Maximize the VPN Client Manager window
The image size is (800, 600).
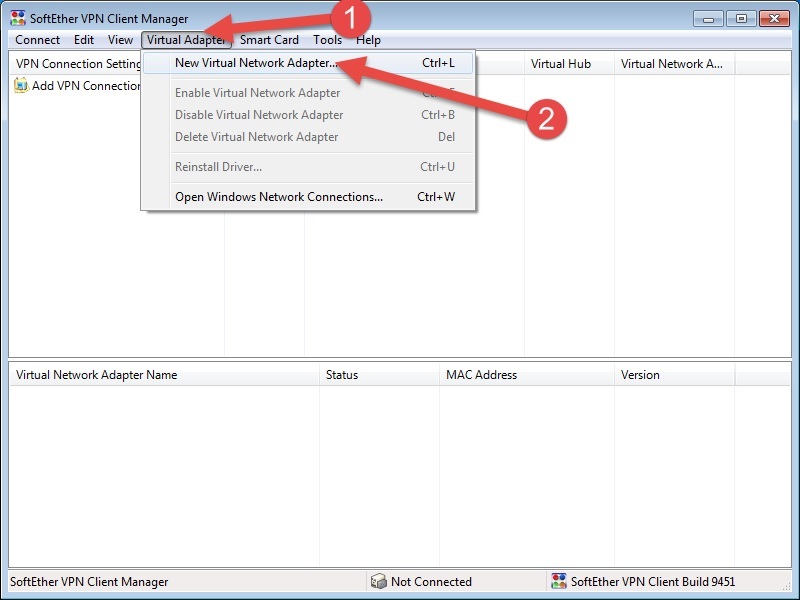click(741, 19)
